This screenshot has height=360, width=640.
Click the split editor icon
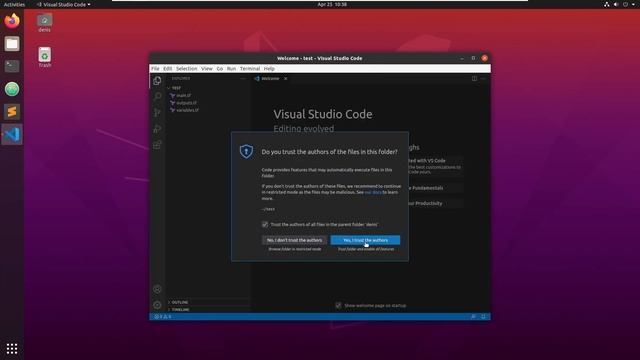[474, 78]
